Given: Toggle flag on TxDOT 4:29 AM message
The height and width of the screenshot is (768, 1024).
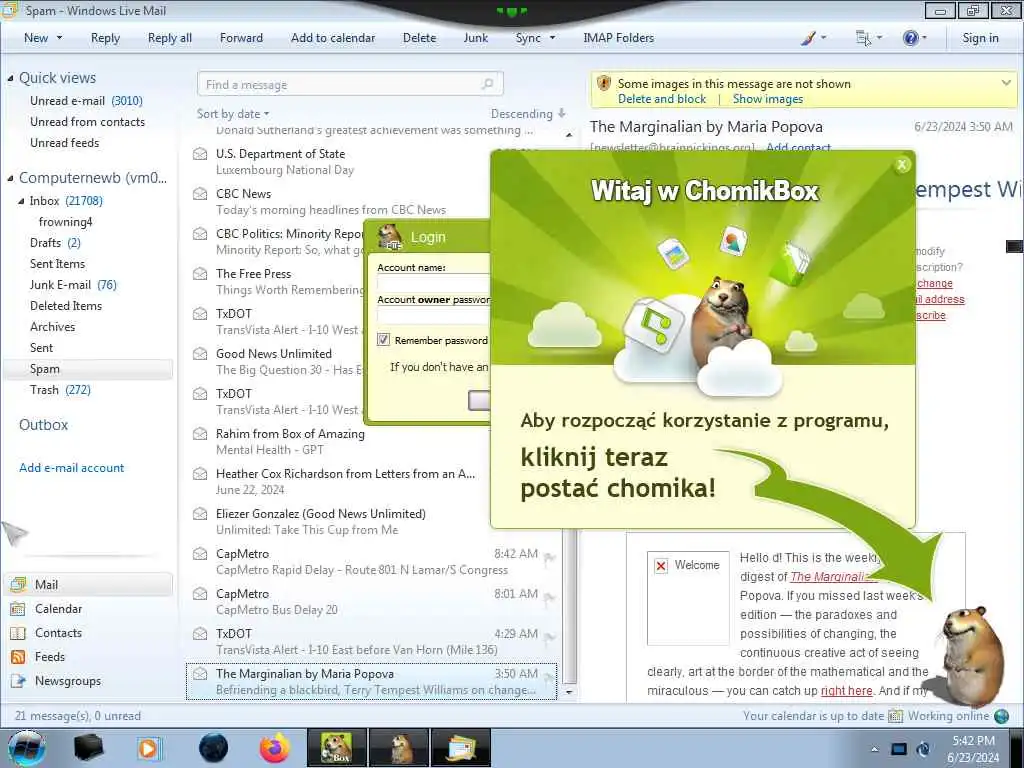Looking at the screenshot, I should (x=550, y=637).
